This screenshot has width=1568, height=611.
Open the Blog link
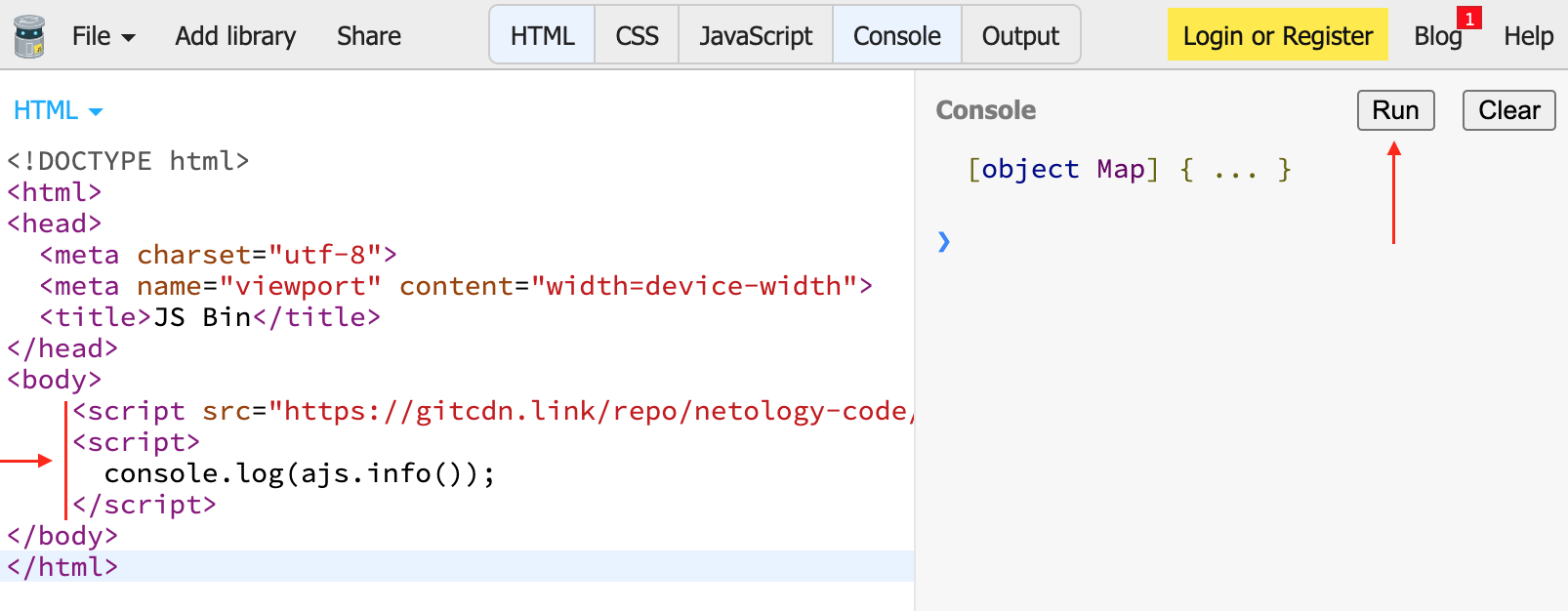click(x=1437, y=36)
